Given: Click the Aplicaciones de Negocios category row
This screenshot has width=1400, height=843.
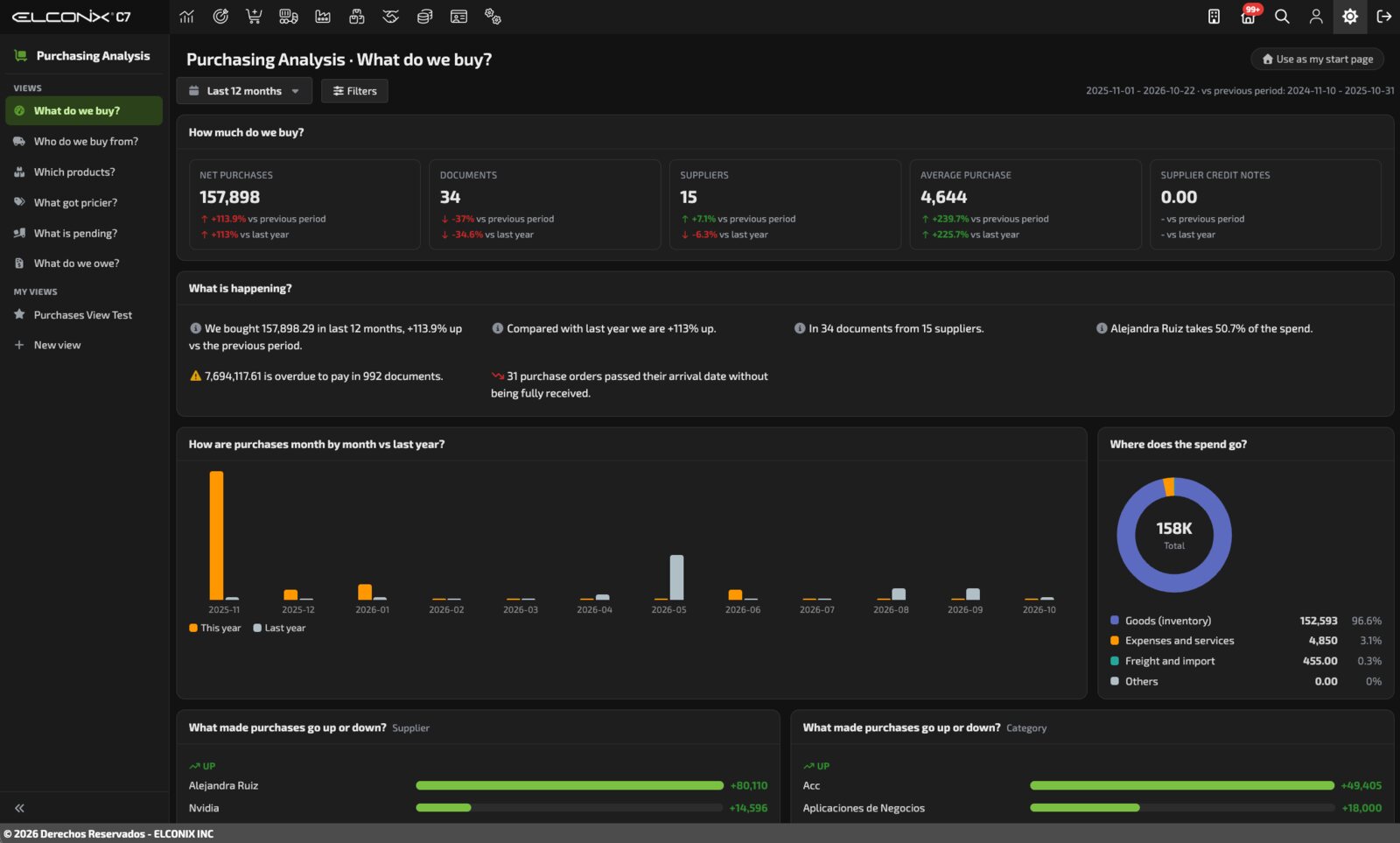Looking at the screenshot, I should point(1092,808).
